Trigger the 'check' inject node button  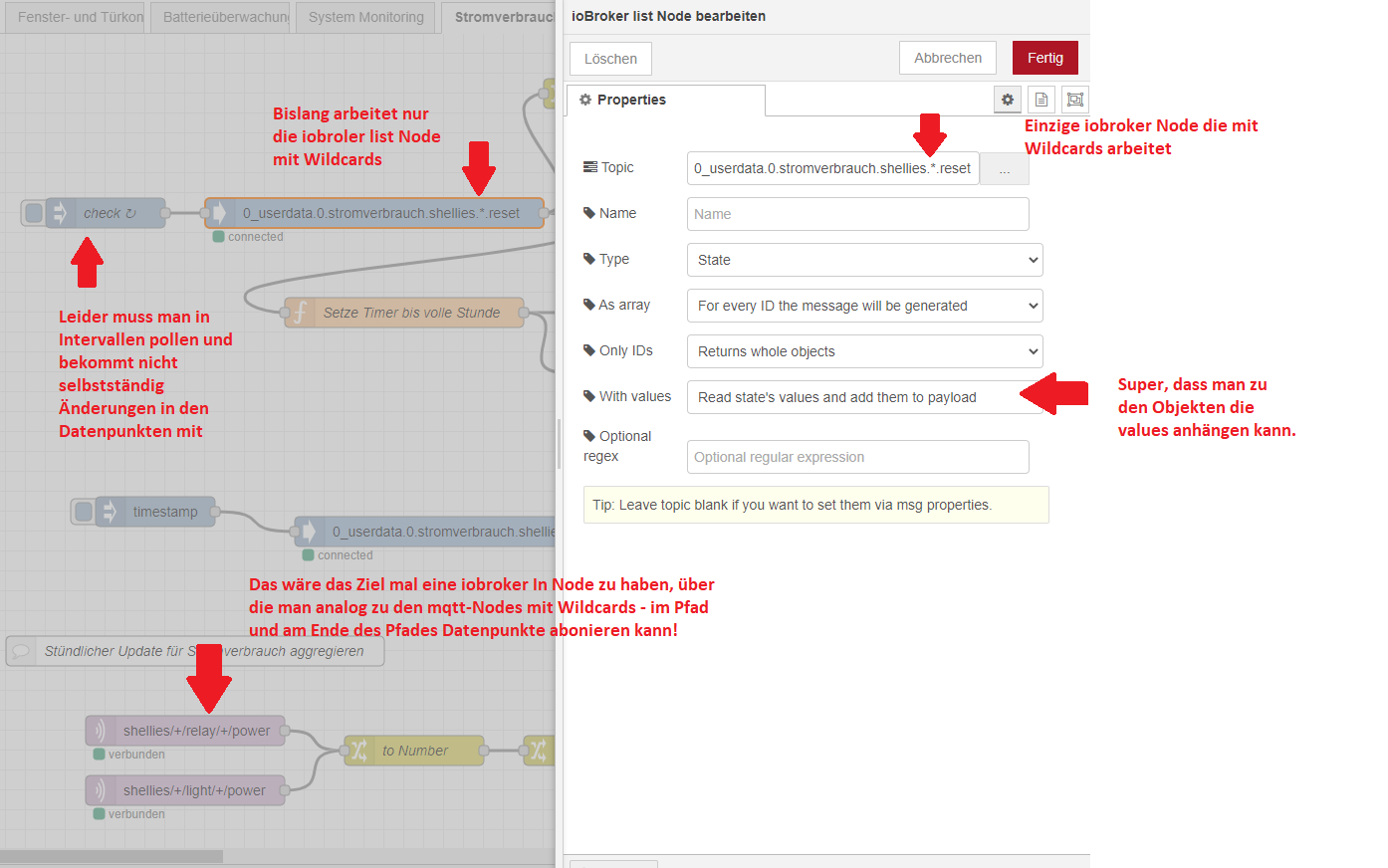tap(34, 213)
